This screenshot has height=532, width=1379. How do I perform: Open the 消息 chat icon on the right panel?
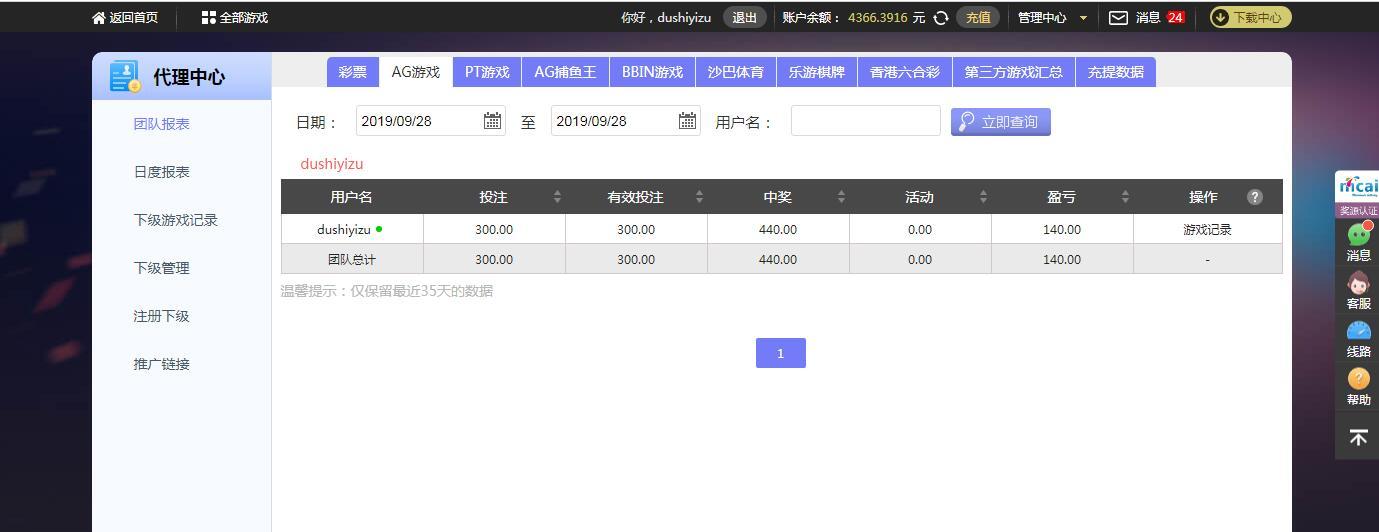click(1359, 234)
